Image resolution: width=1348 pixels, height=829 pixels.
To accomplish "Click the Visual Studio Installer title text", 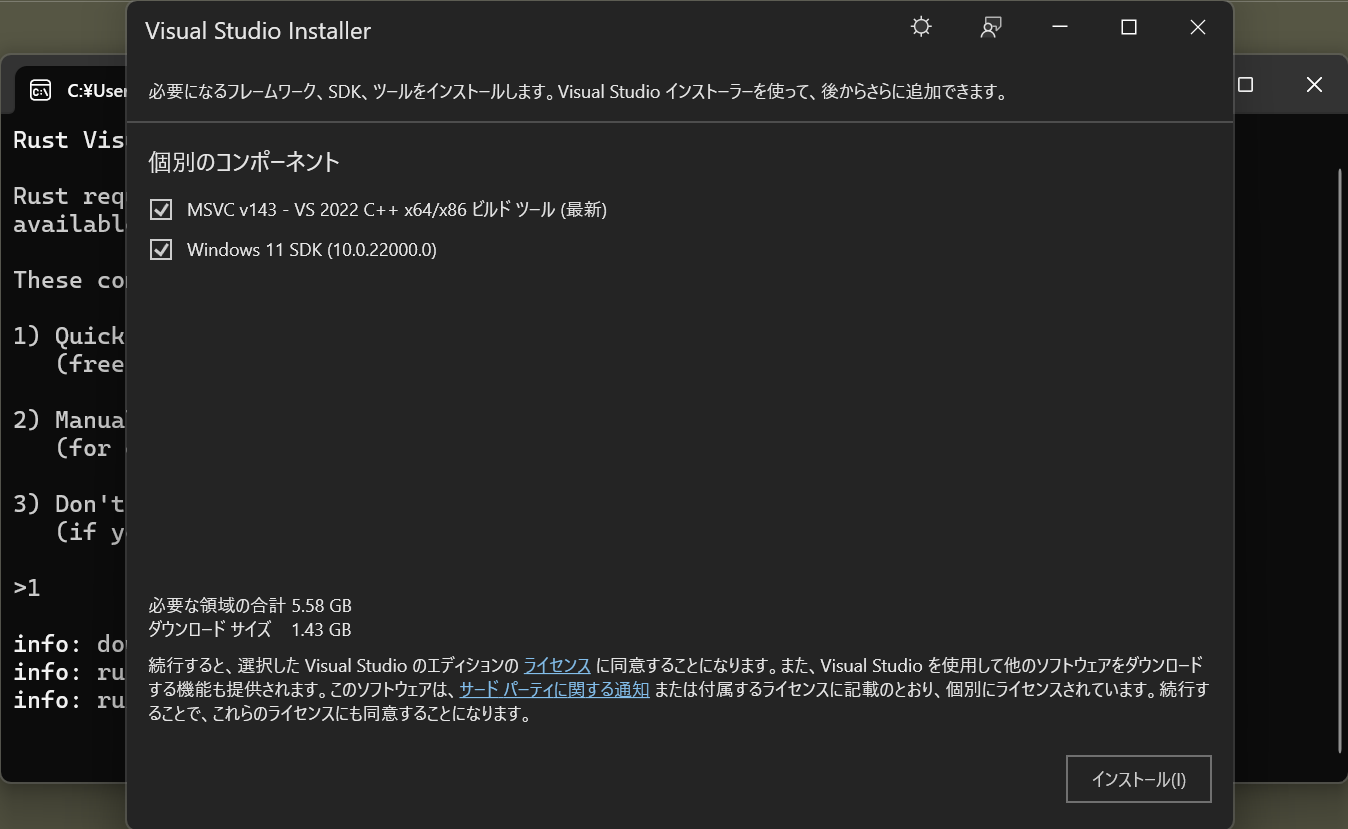I will [x=258, y=31].
